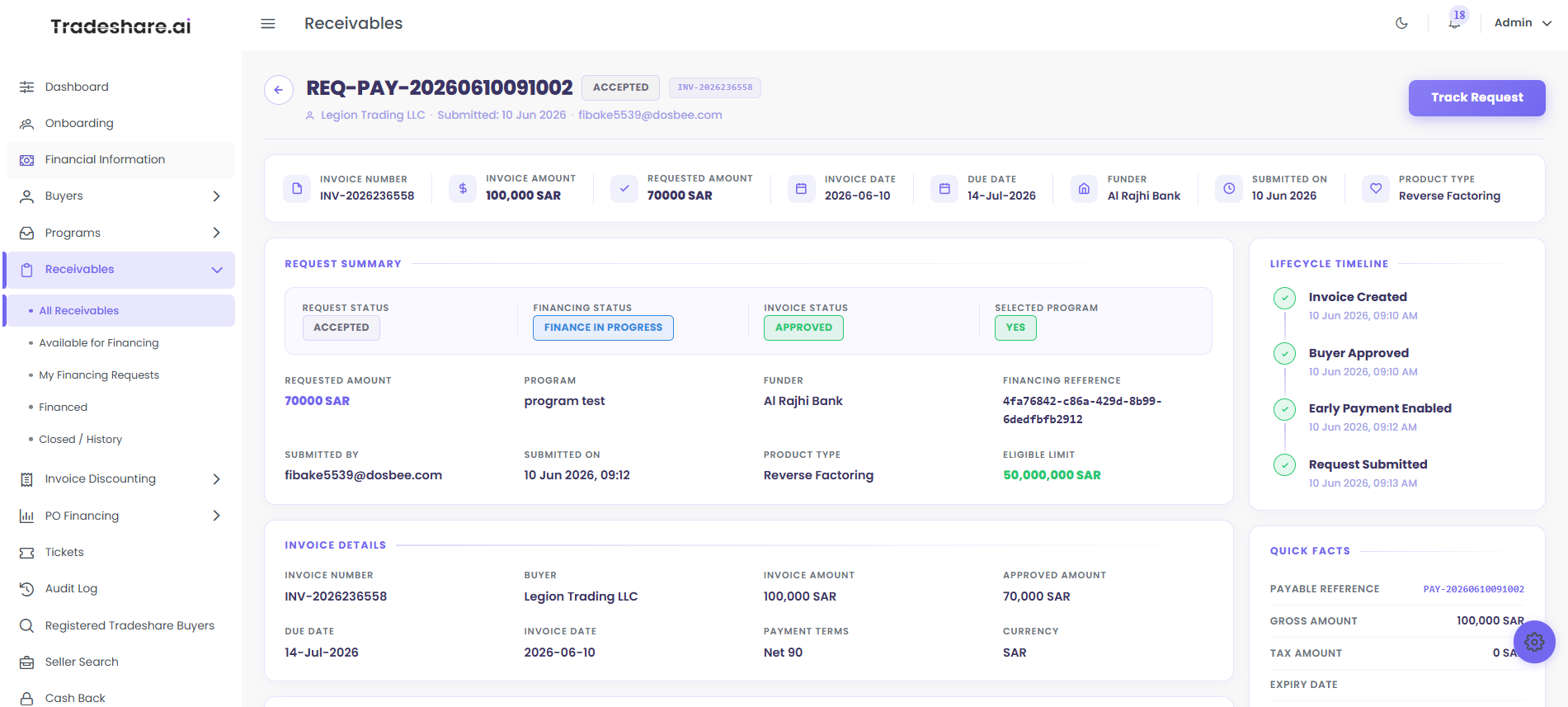1568x707 pixels.
Task: Open Tickets in the sidebar
Action: [120, 553]
